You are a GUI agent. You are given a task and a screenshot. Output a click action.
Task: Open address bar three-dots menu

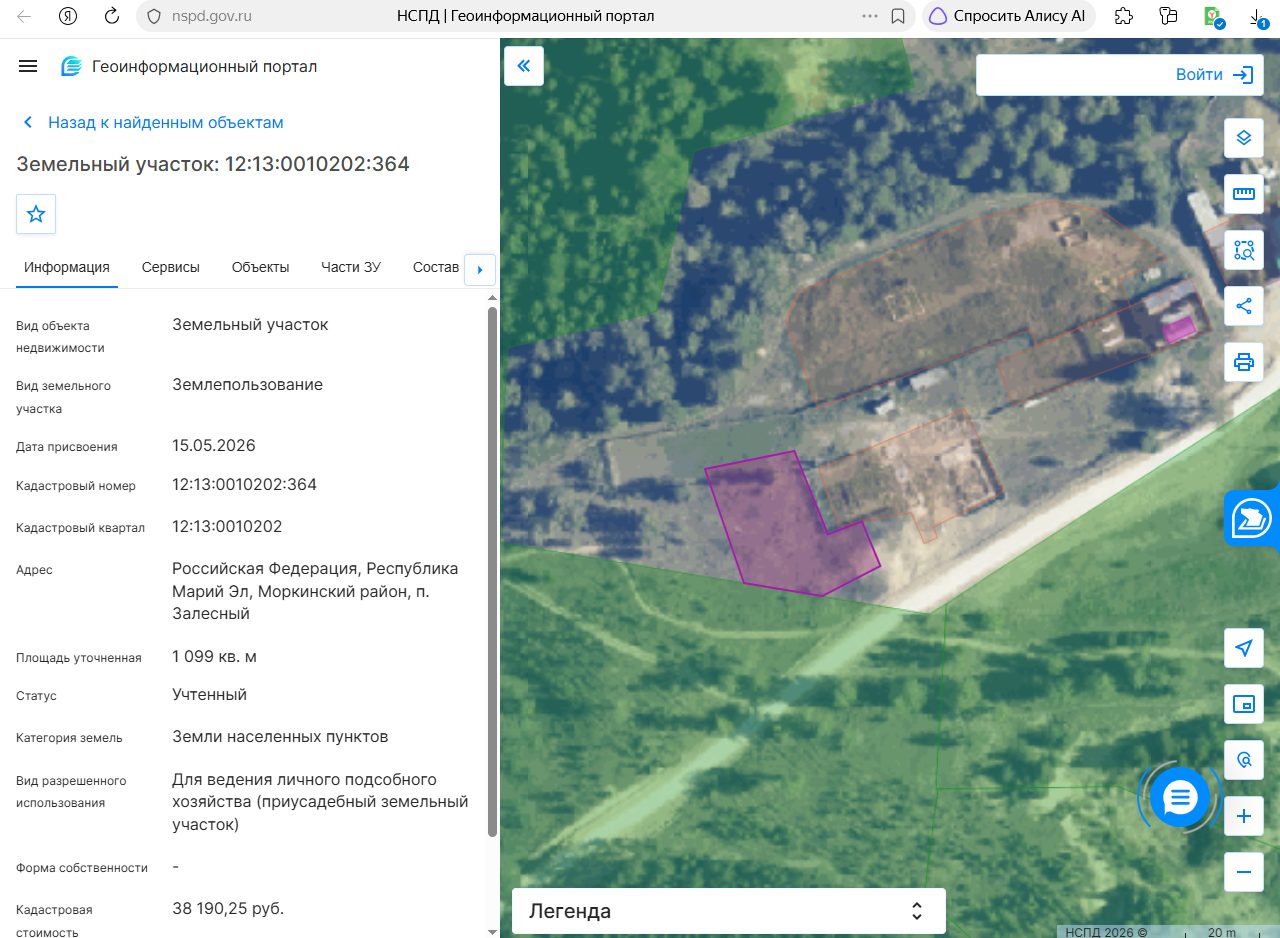(870, 16)
